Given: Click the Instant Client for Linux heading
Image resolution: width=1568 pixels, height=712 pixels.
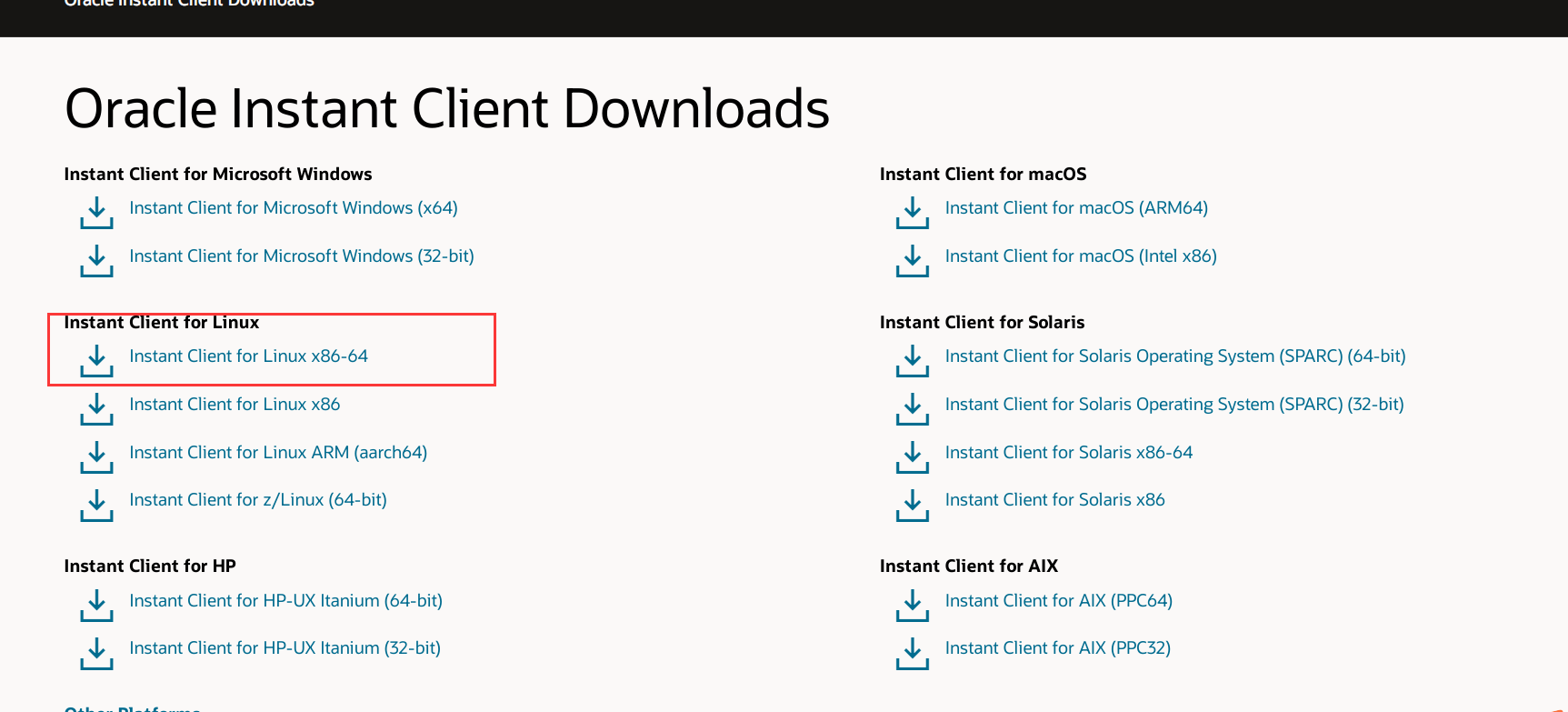Looking at the screenshot, I should [162, 322].
